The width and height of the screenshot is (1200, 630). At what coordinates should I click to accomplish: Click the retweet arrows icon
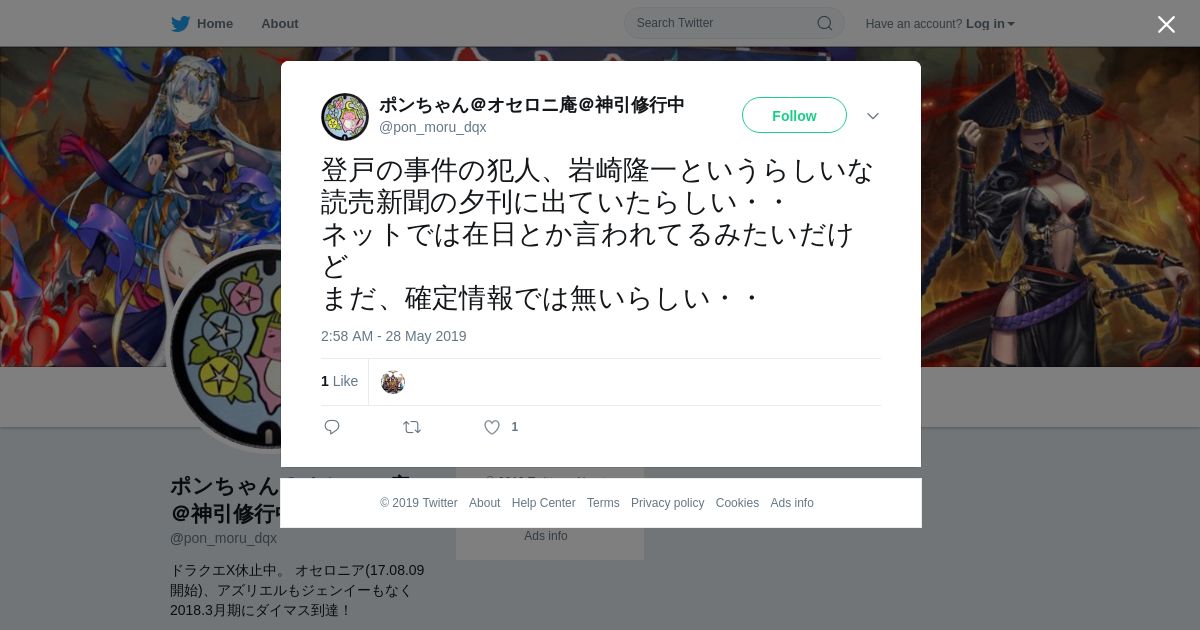[412, 427]
